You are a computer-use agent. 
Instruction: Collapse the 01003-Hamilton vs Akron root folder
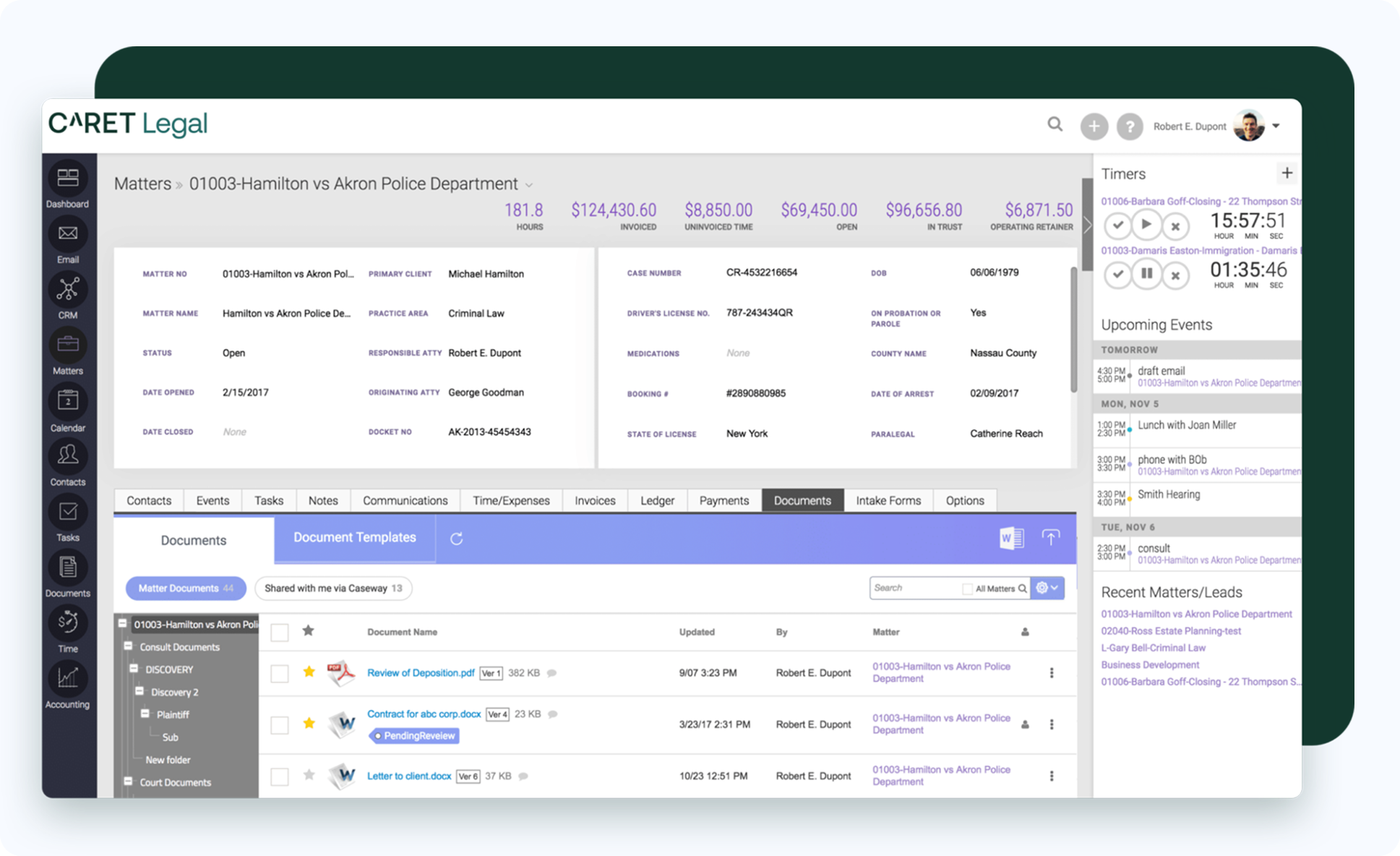click(x=123, y=623)
